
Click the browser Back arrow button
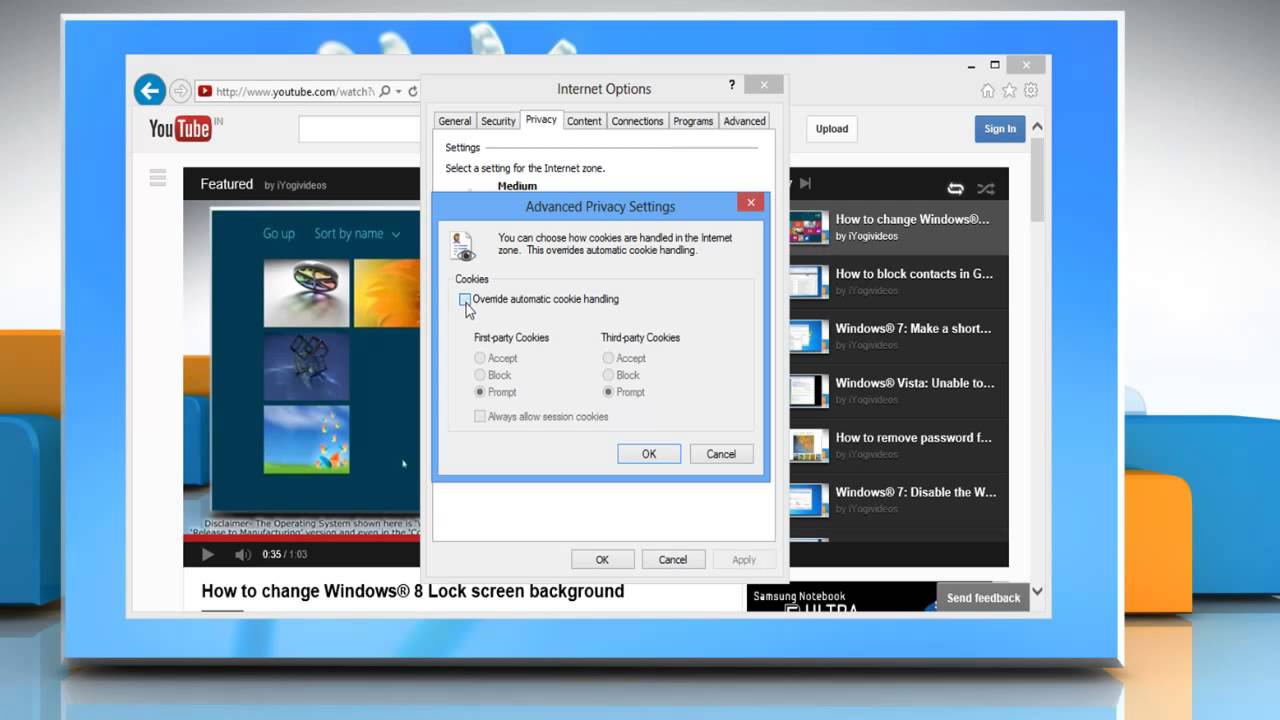click(x=150, y=91)
